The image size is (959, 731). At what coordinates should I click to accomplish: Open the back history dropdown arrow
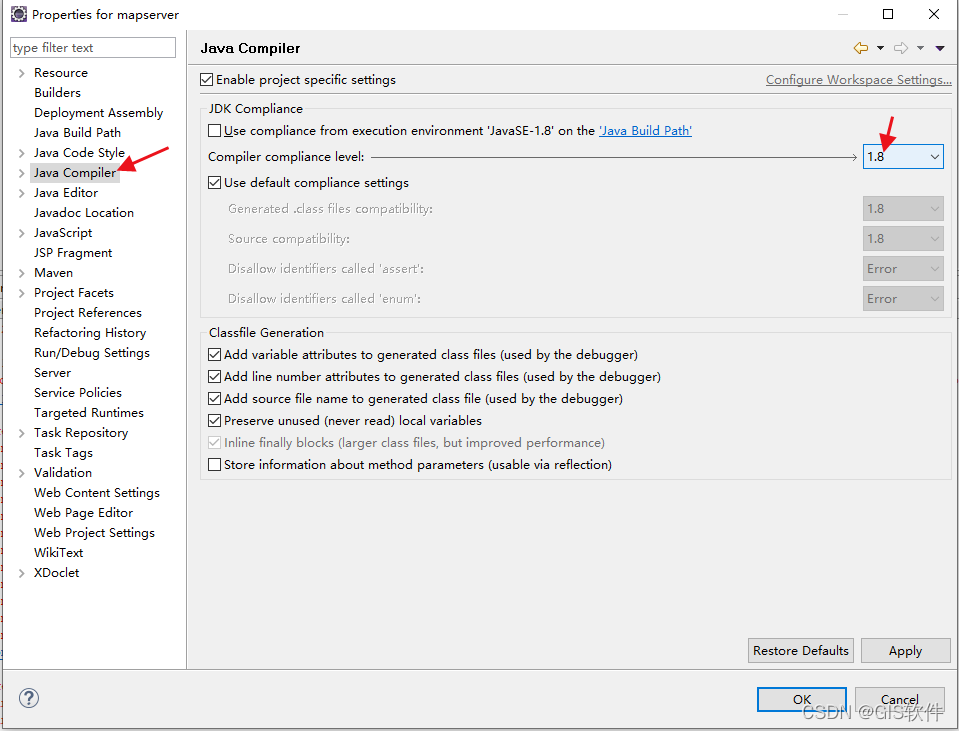click(880, 48)
